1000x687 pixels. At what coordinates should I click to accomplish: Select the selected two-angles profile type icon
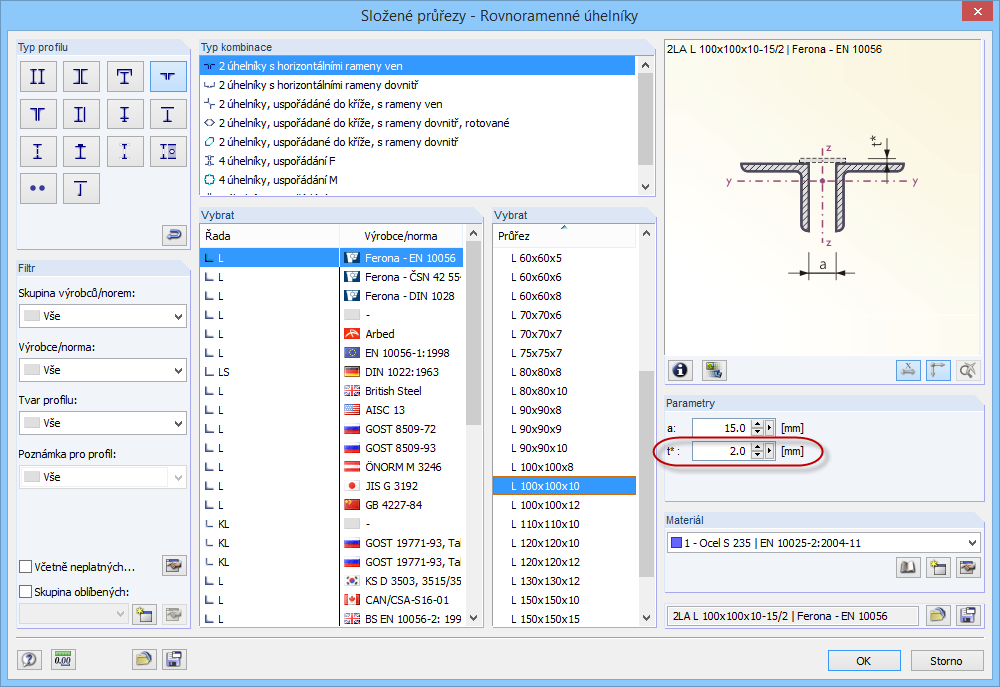[168, 77]
